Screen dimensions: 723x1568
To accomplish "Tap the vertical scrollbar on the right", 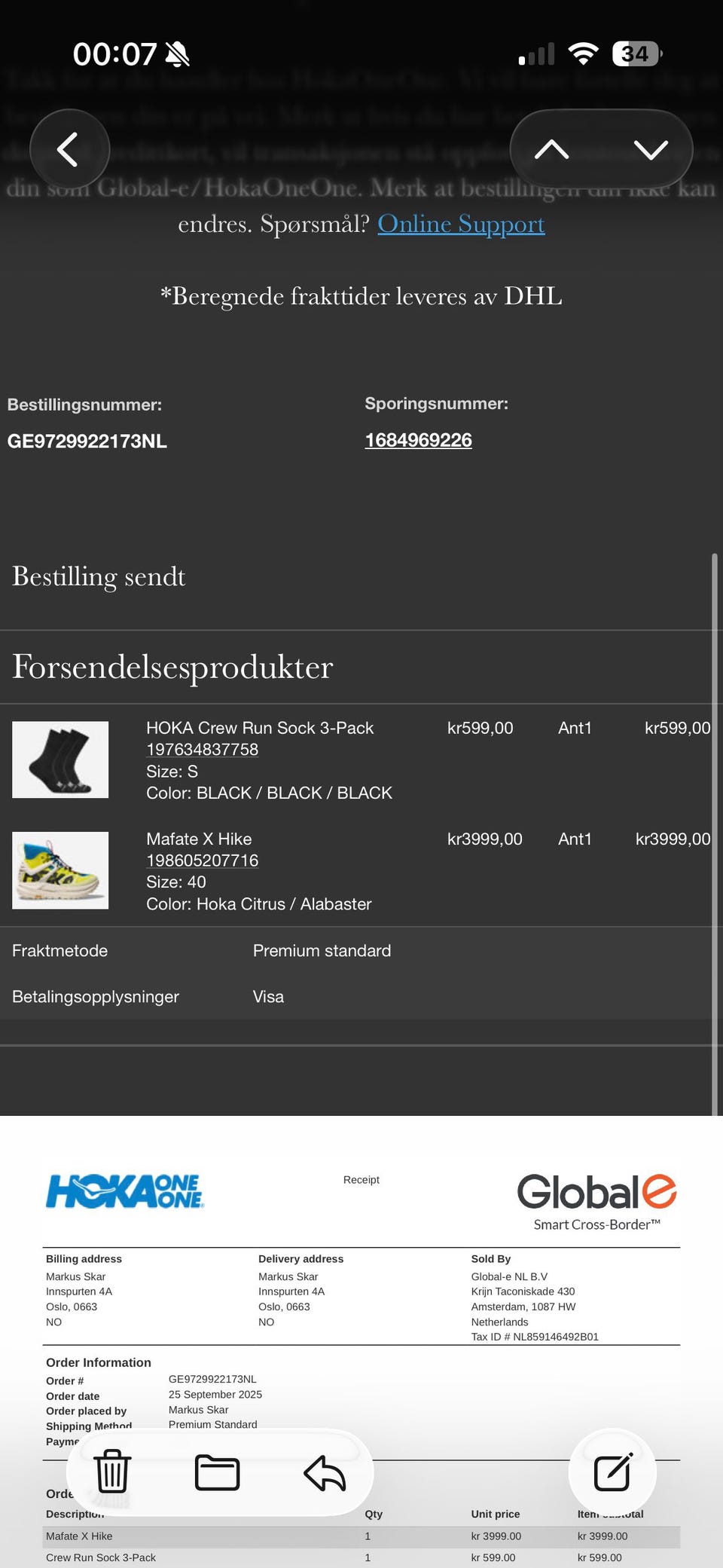I will 714,829.
